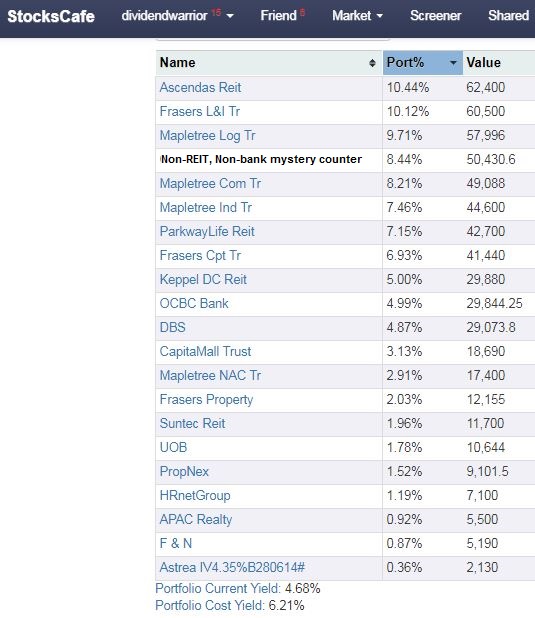Open the Frasers L&I Tr link

coord(200,112)
